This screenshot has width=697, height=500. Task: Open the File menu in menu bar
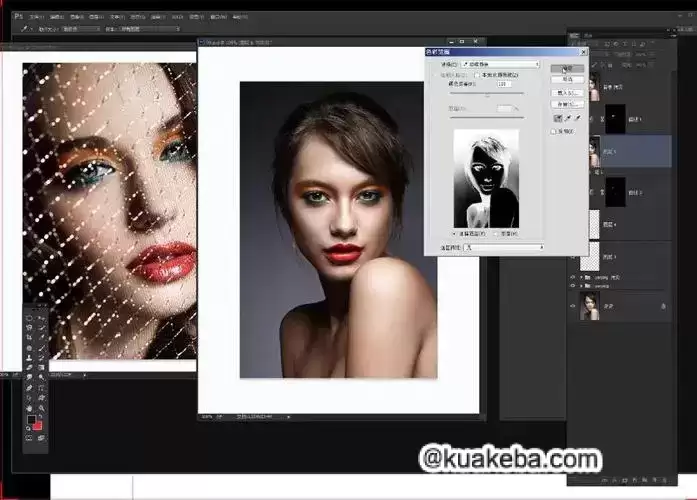(x=36, y=17)
